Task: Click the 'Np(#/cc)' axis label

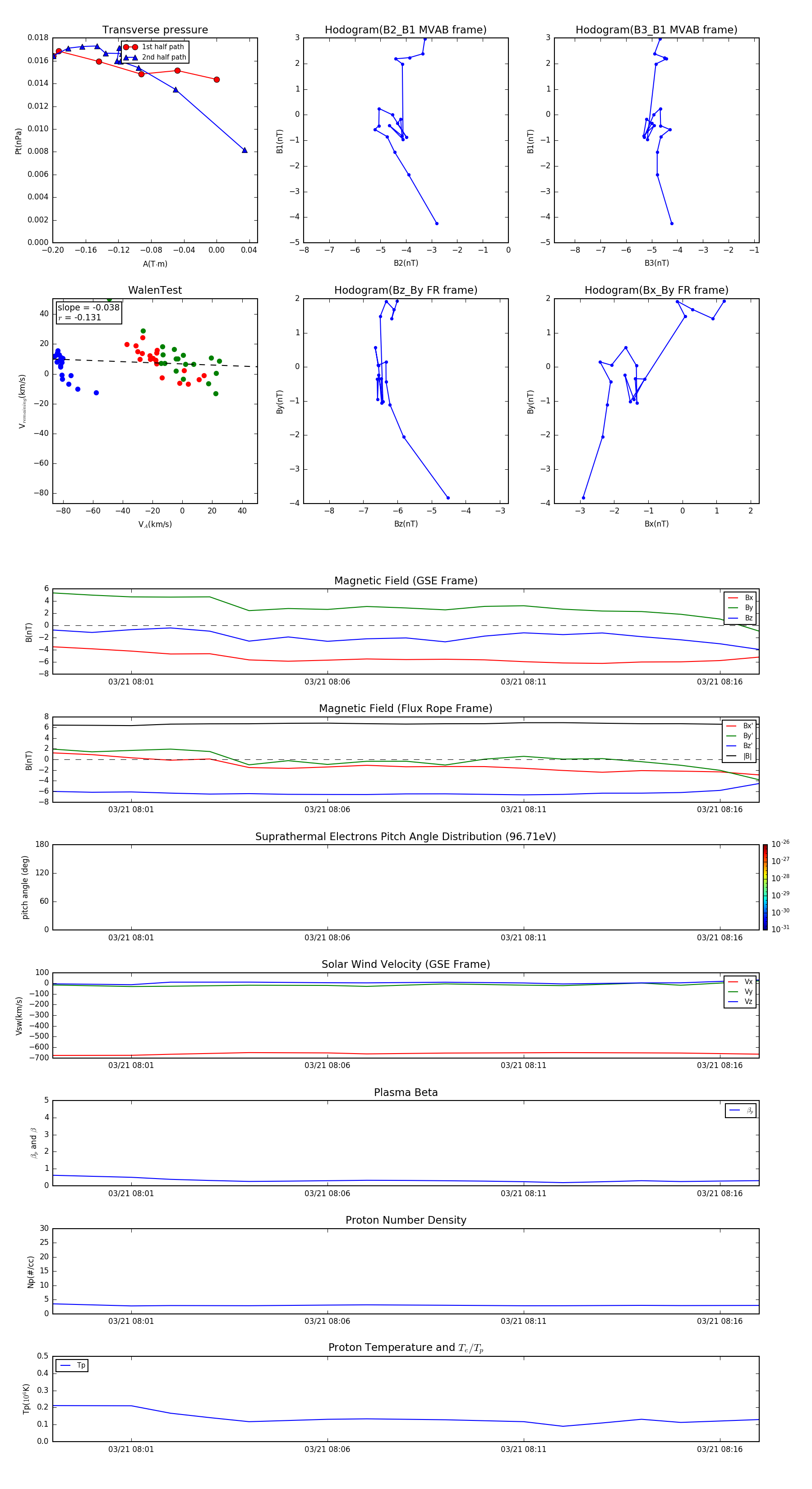Action: [x=31, y=1272]
